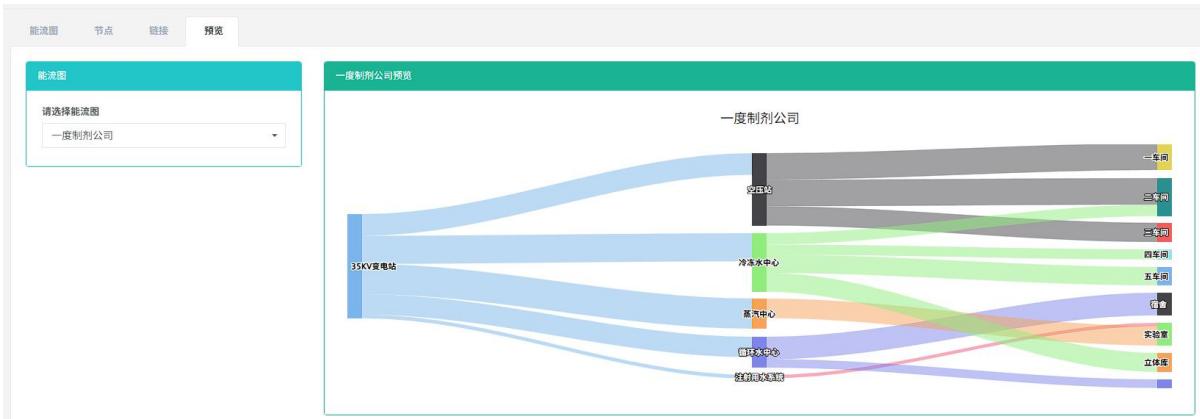Click the yellow 一车间 node
1200x419 pixels.
1164,158
